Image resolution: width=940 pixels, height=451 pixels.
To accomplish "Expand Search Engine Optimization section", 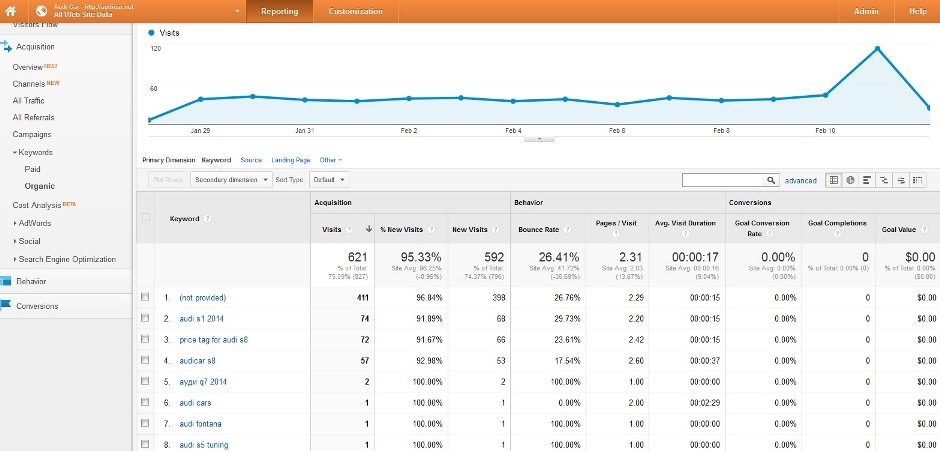I will (x=14, y=259).
